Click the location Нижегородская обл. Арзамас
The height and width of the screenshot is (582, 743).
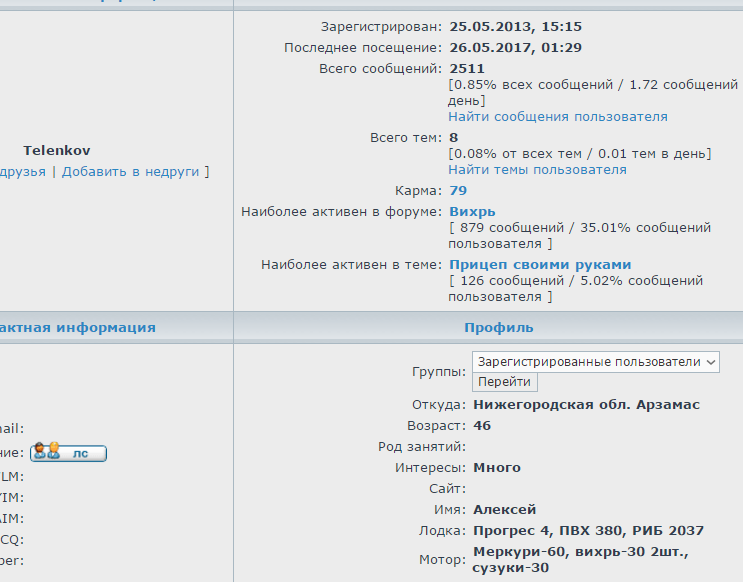click(x=586, y=405)
